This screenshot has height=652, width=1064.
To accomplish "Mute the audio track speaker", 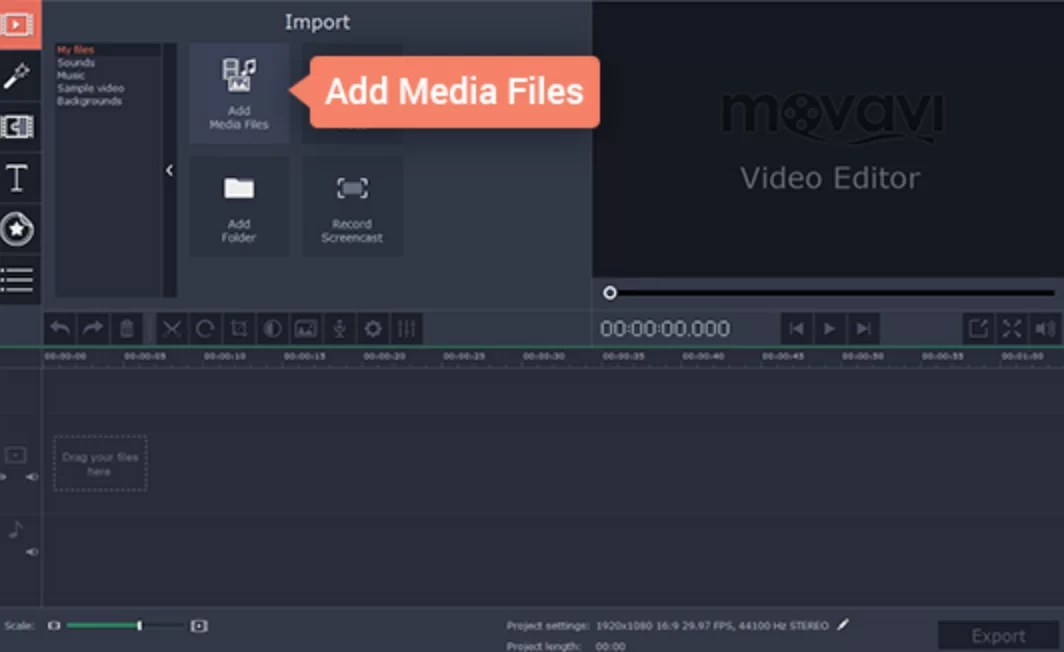I will [32, 552].
